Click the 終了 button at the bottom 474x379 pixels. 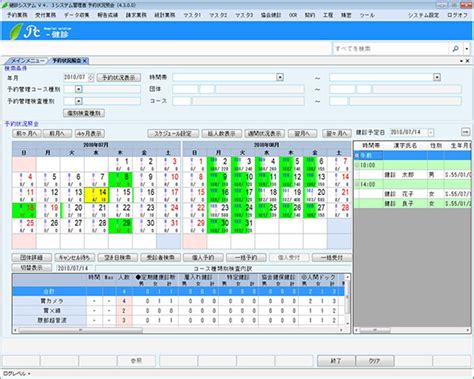pyautogui.click(x=336, y=361)
